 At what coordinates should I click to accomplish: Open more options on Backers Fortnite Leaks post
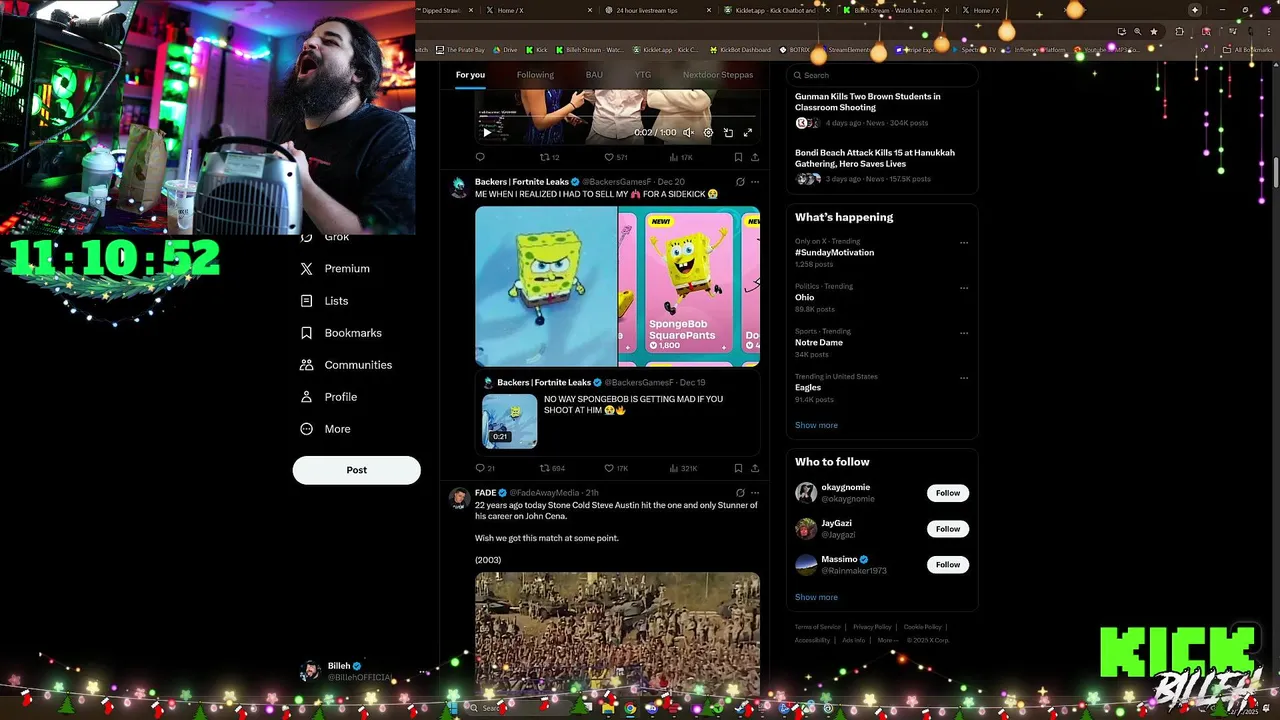click(x=755, y=182)
